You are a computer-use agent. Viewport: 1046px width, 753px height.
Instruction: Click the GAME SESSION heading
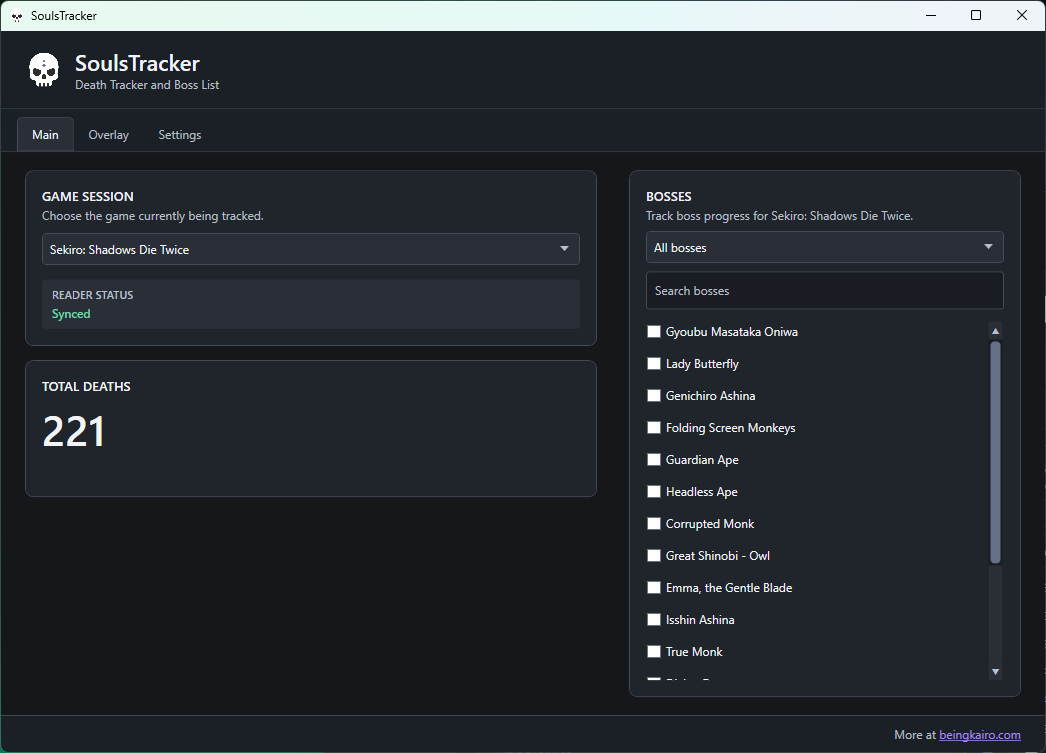pyautogui.click(x=87, y=197)
